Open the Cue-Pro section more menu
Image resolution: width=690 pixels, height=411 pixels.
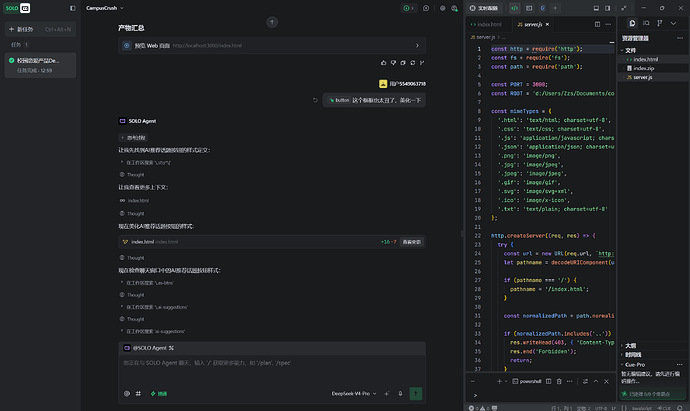(679, 364)
